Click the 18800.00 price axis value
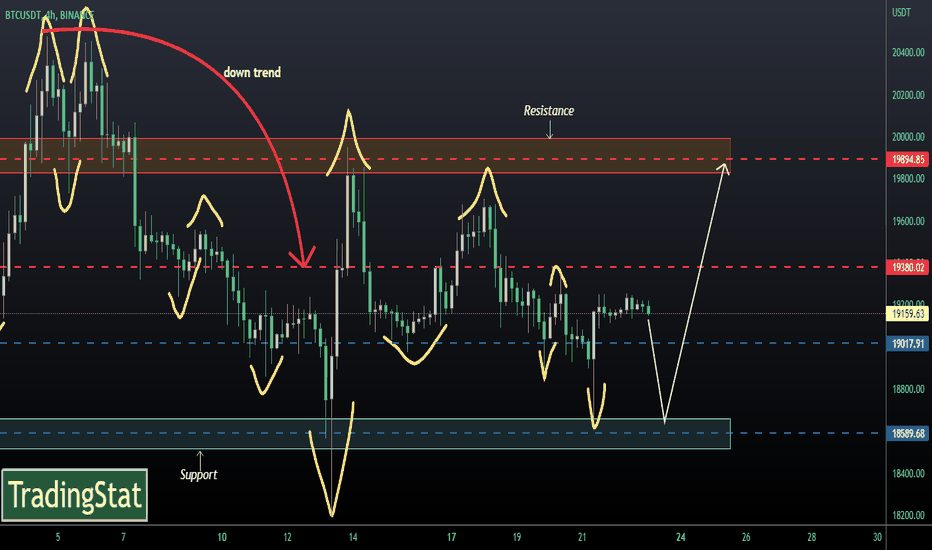The height and width of the screenshot is (550, 932). 908,389
